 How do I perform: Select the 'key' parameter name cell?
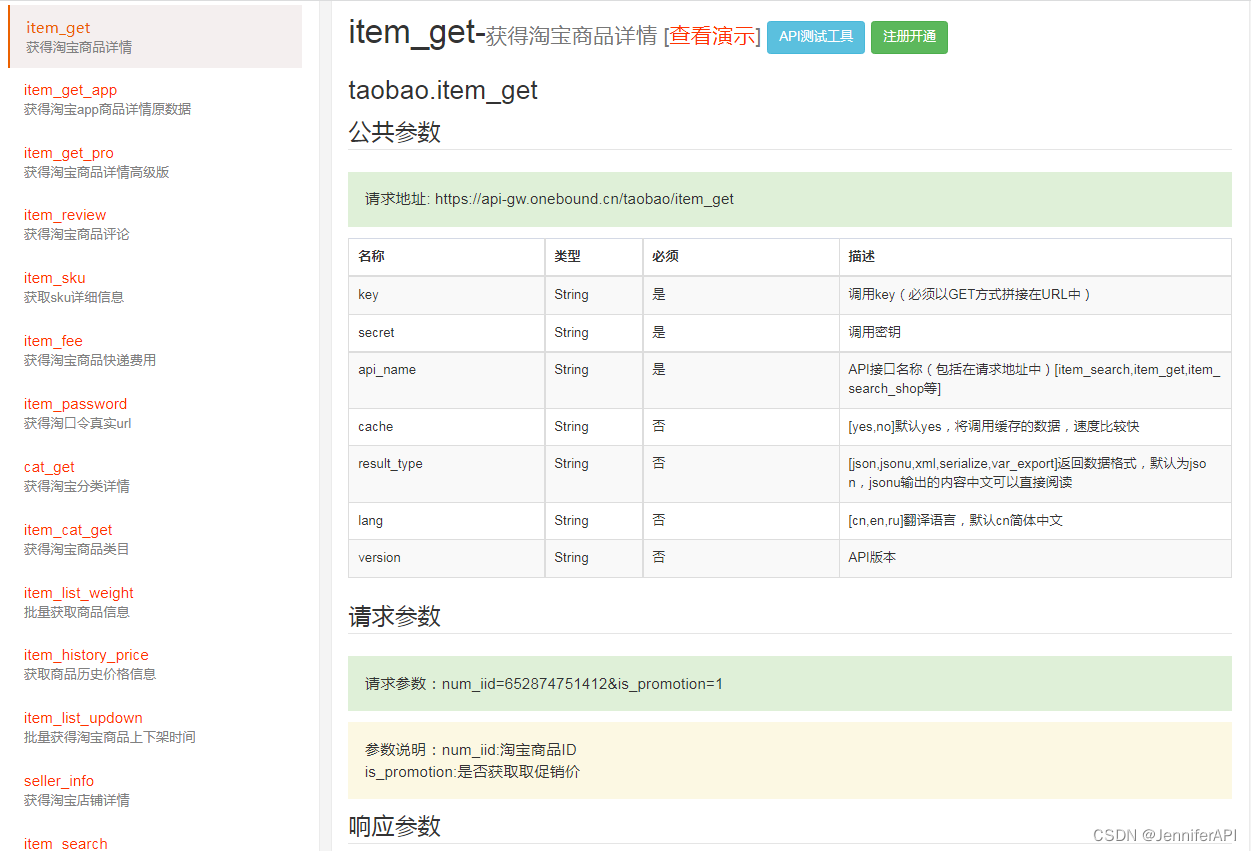point(446,295)
